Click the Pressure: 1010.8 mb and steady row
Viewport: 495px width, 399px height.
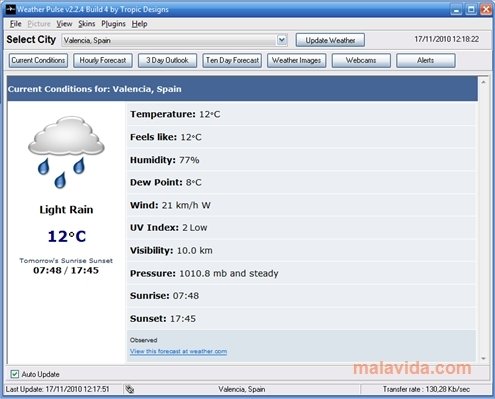pyautogui.click(x=301, y=273)
